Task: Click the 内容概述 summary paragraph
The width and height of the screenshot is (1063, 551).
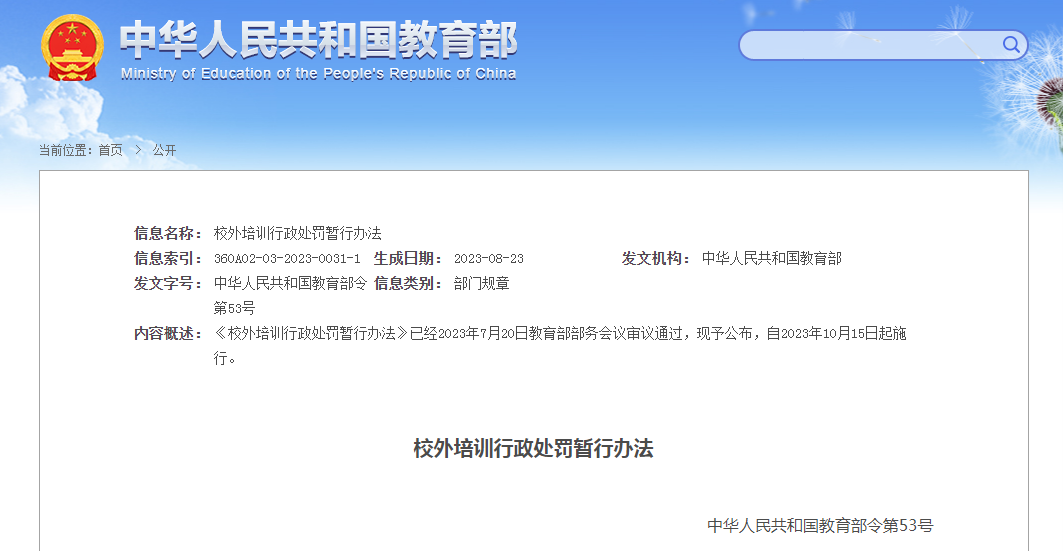Action: pyautogui.click(x=560, y=333)
